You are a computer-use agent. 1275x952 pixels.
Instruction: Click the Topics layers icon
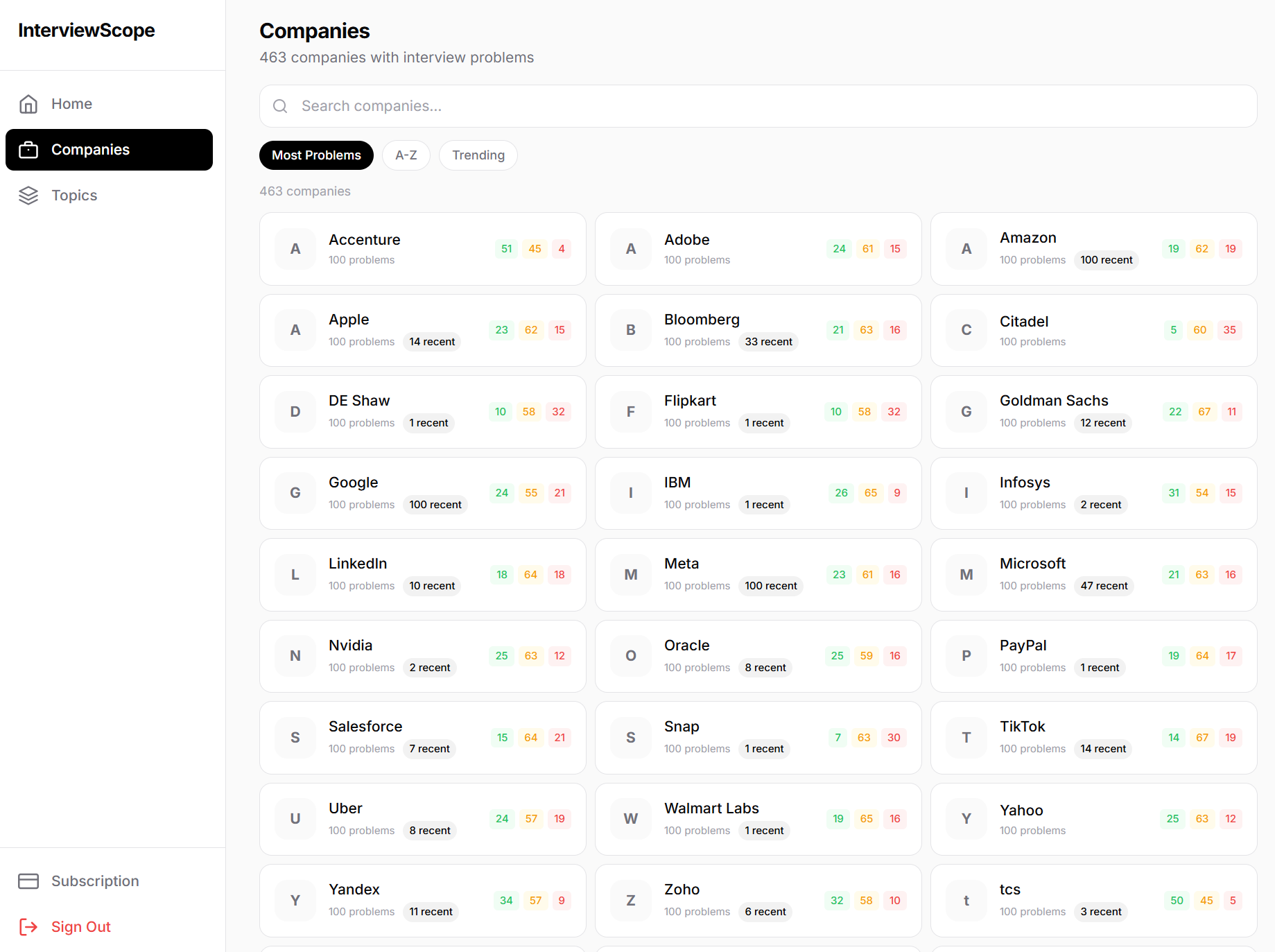pos(28,196)
